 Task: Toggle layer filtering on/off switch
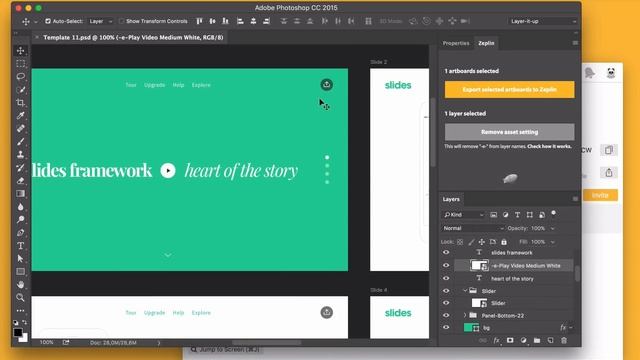pos(553,213)
